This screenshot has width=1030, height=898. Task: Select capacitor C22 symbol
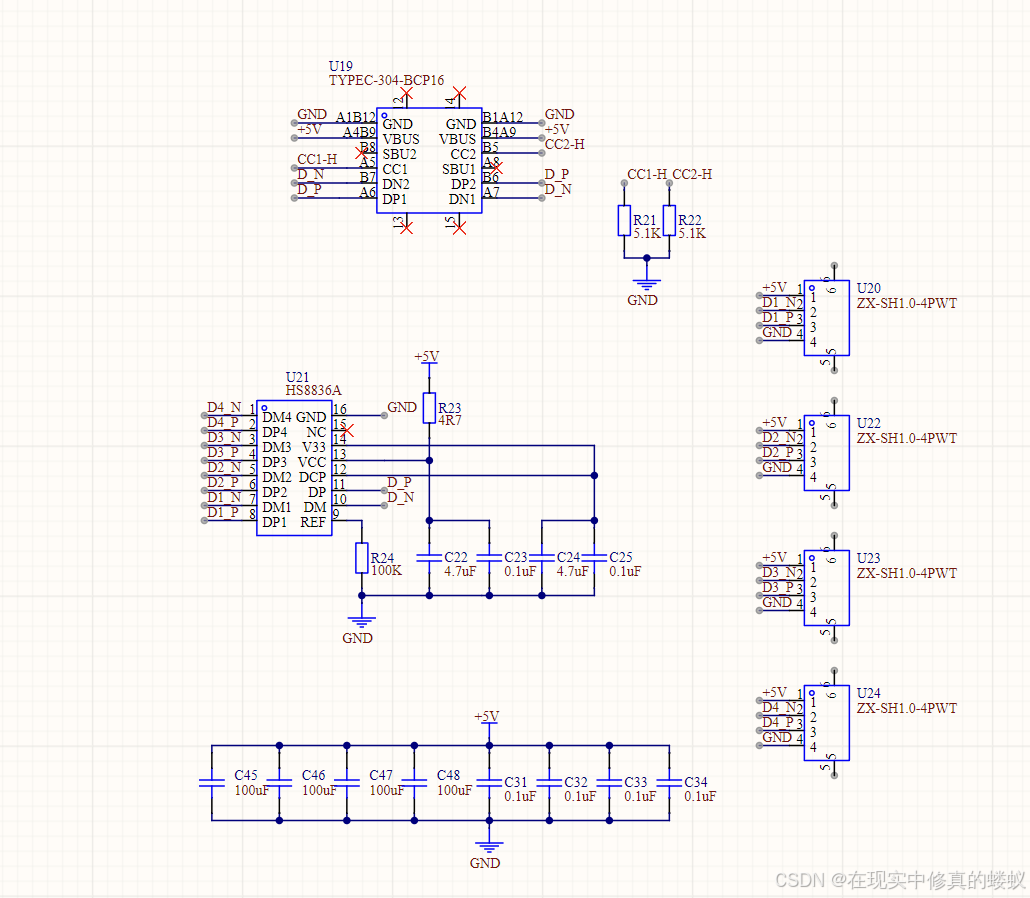point(429,557)
